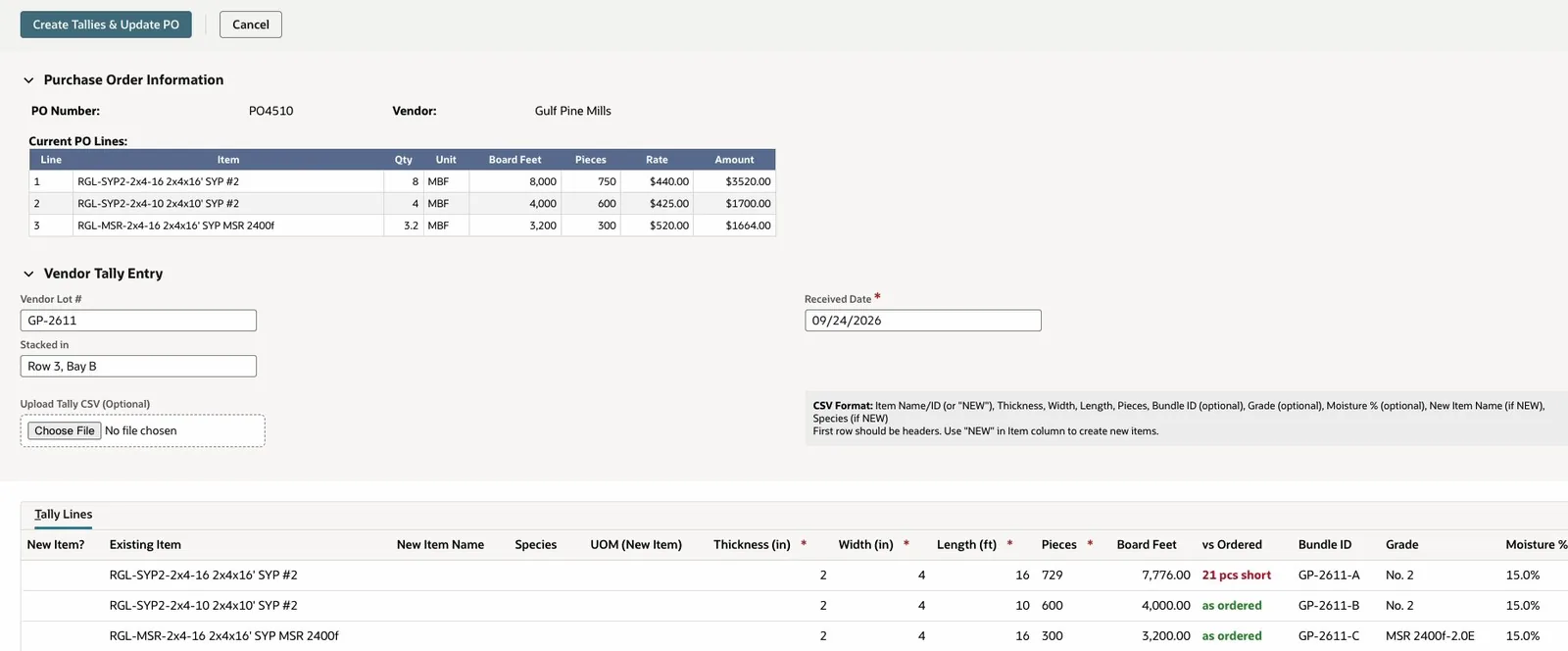Collapse Purchase Order Information section

[x=28, y=80]
